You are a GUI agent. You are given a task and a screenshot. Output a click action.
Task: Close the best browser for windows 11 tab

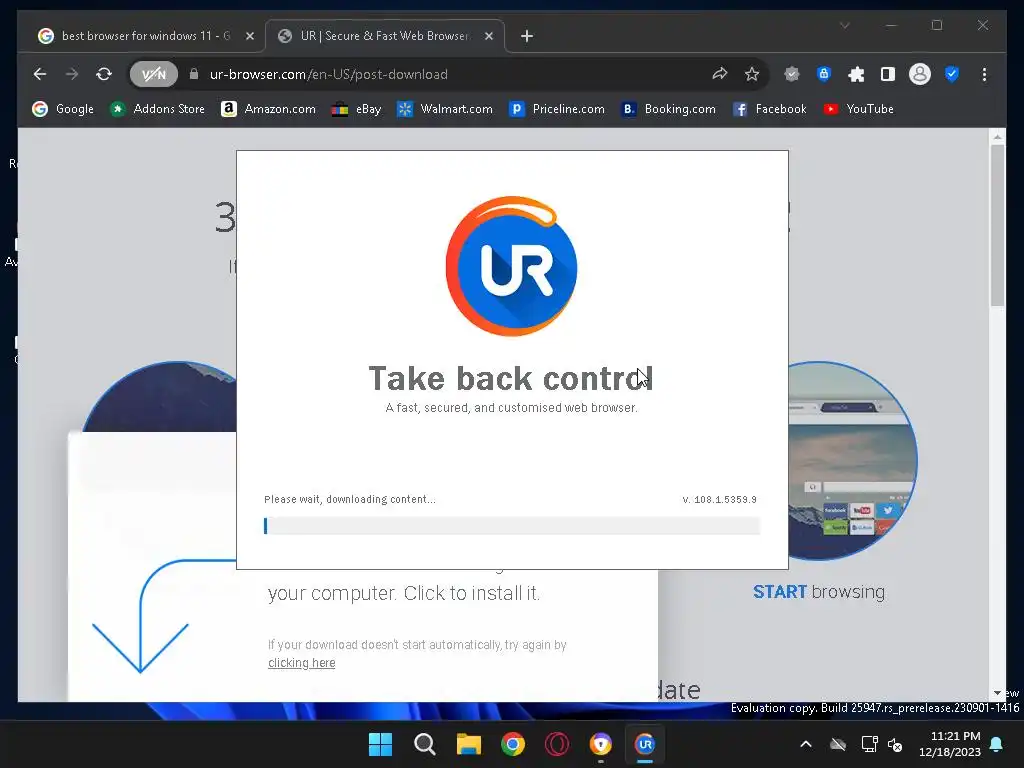[x=249, y=36]
